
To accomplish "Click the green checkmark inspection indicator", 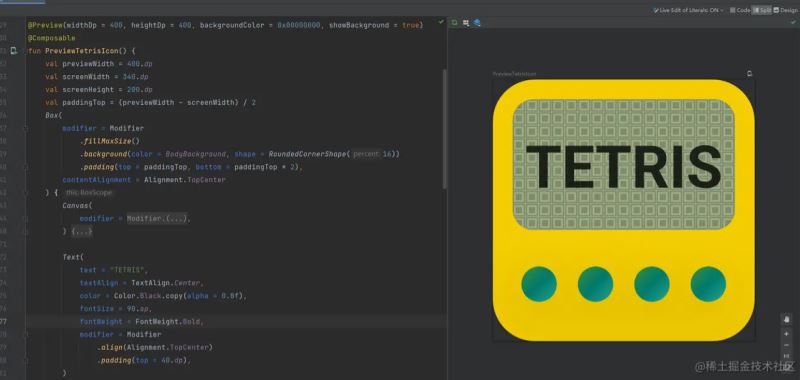I will tap(441, 22).
